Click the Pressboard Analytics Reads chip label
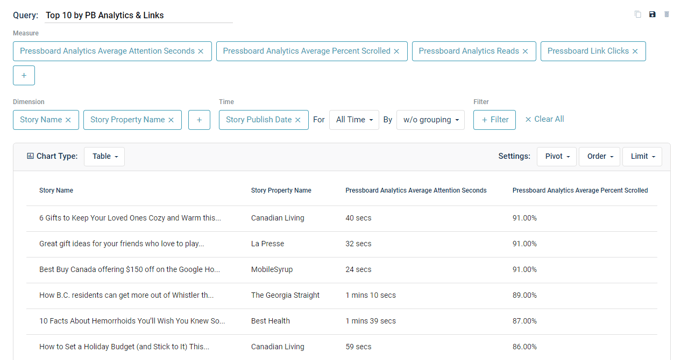 469,51
